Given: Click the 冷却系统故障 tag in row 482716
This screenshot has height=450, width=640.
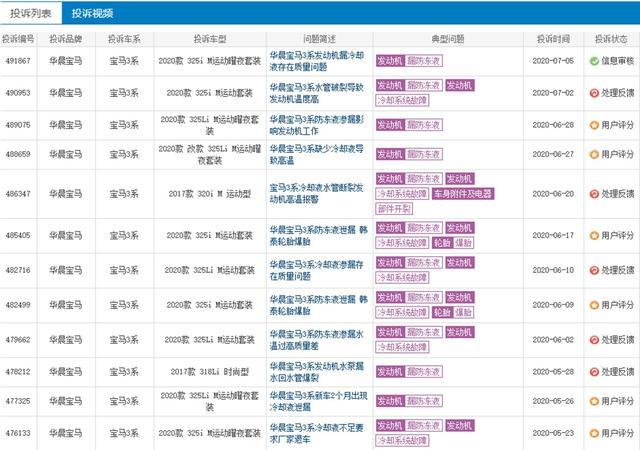Looking at the screenshot, I should [402, 278].
